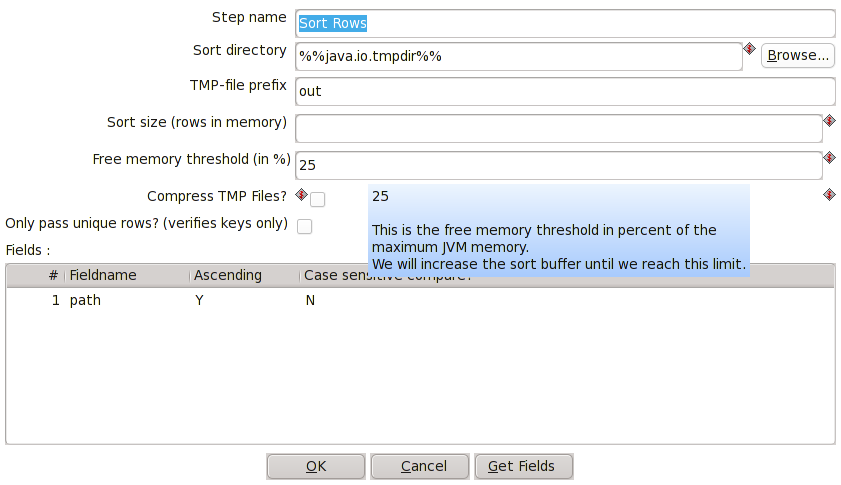Image resolution: width=841 pixels, height=485 pixels.
Task: Tick the Only pass unique rows checkbox
Action: tap(305, 226)
